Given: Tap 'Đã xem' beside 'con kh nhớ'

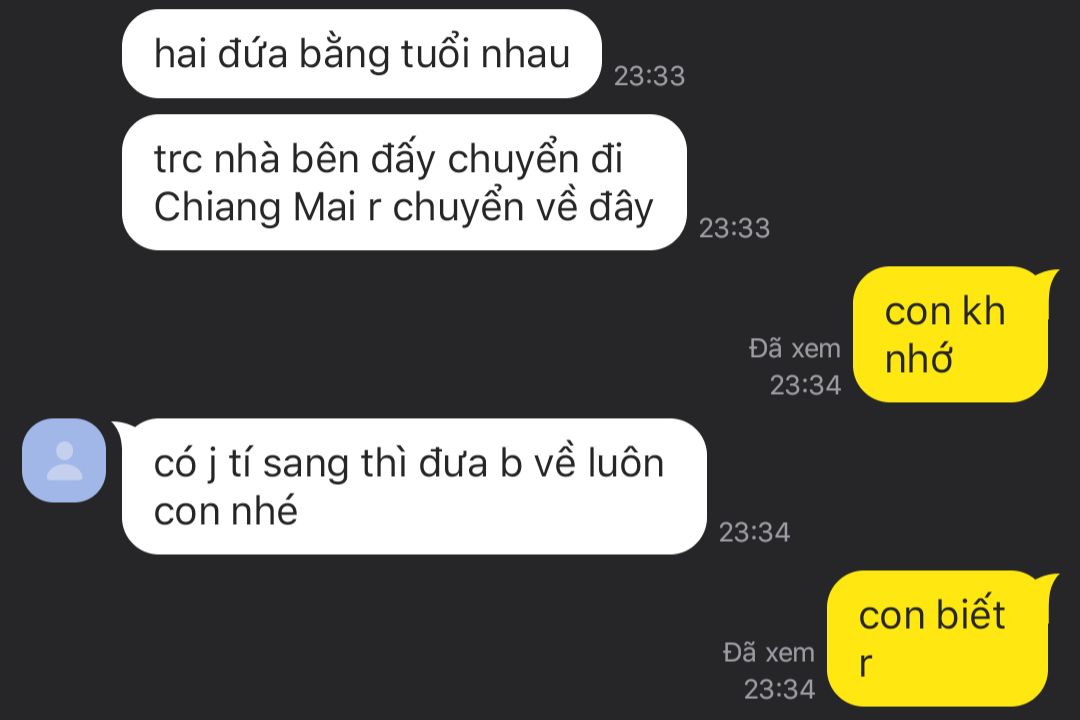Looking at the screenshot, I should 795,349.
